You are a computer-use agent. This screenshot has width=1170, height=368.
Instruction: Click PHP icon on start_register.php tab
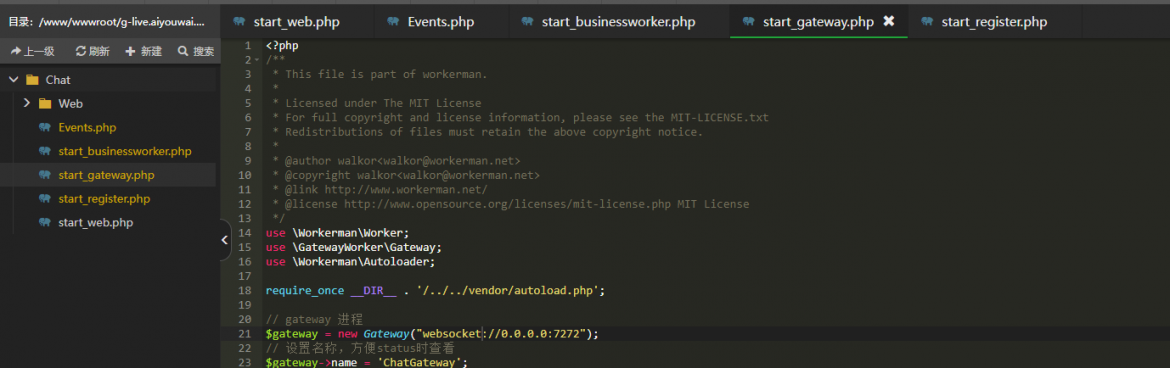927,22
